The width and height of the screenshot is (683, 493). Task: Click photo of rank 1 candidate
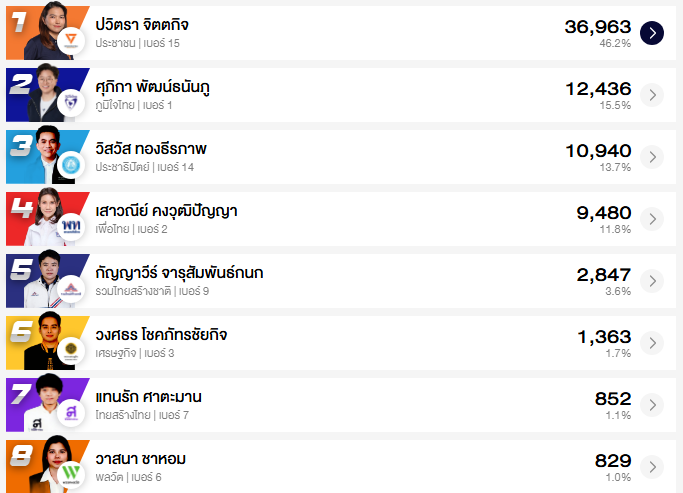(x=47, y=28)
